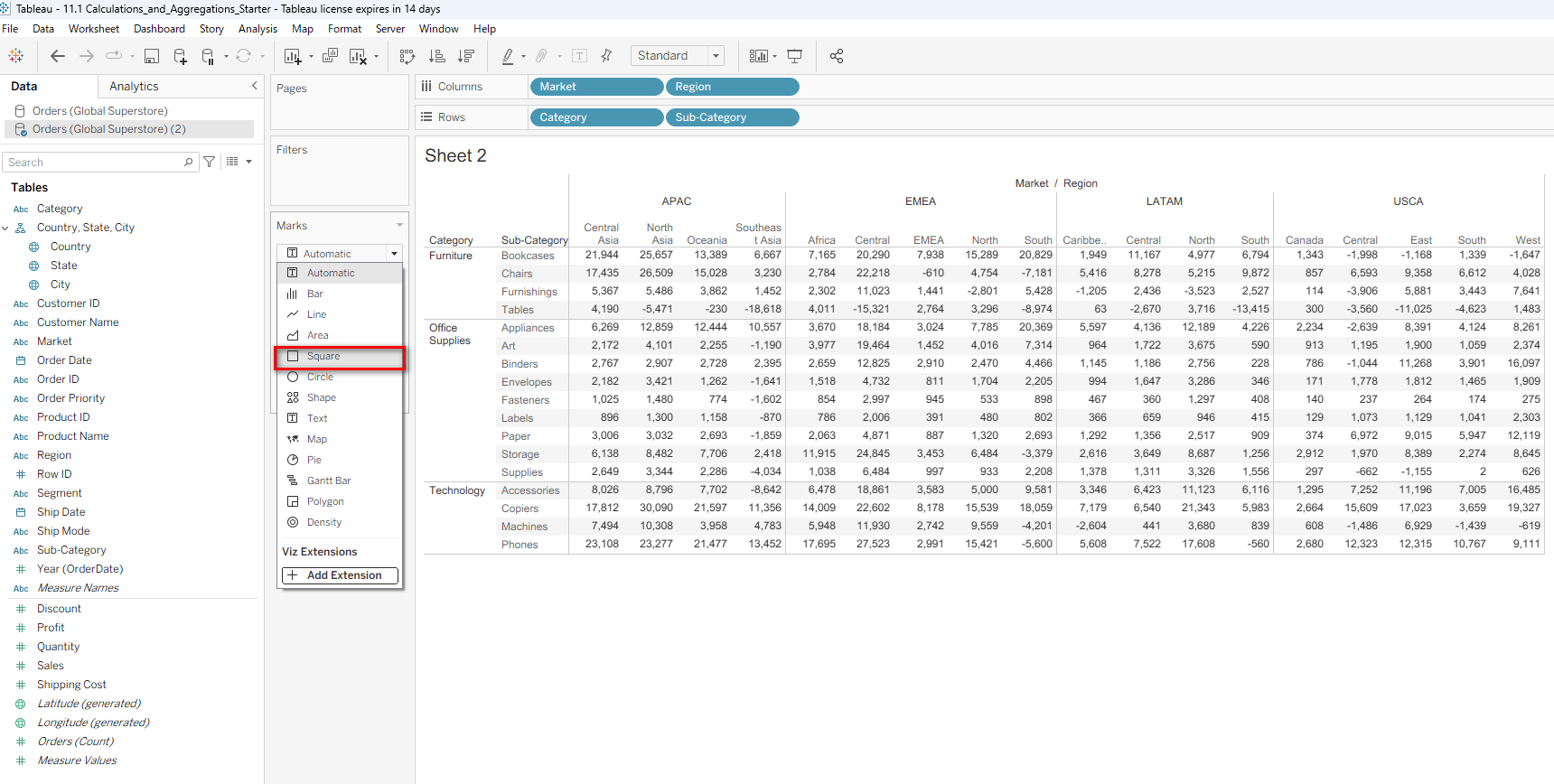This screenshot has width=1554, height=784.
Task: Open the Analysis menu
Action: click(257, 29)
